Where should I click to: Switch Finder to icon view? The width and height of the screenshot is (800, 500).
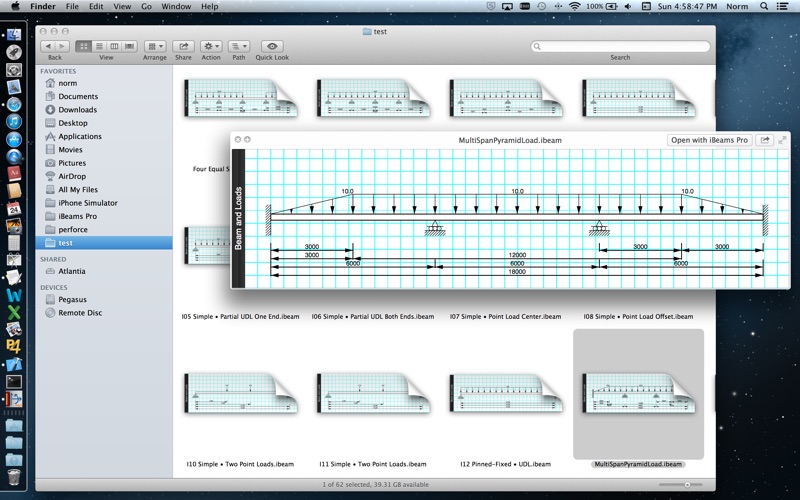click(x=84, y=46)
